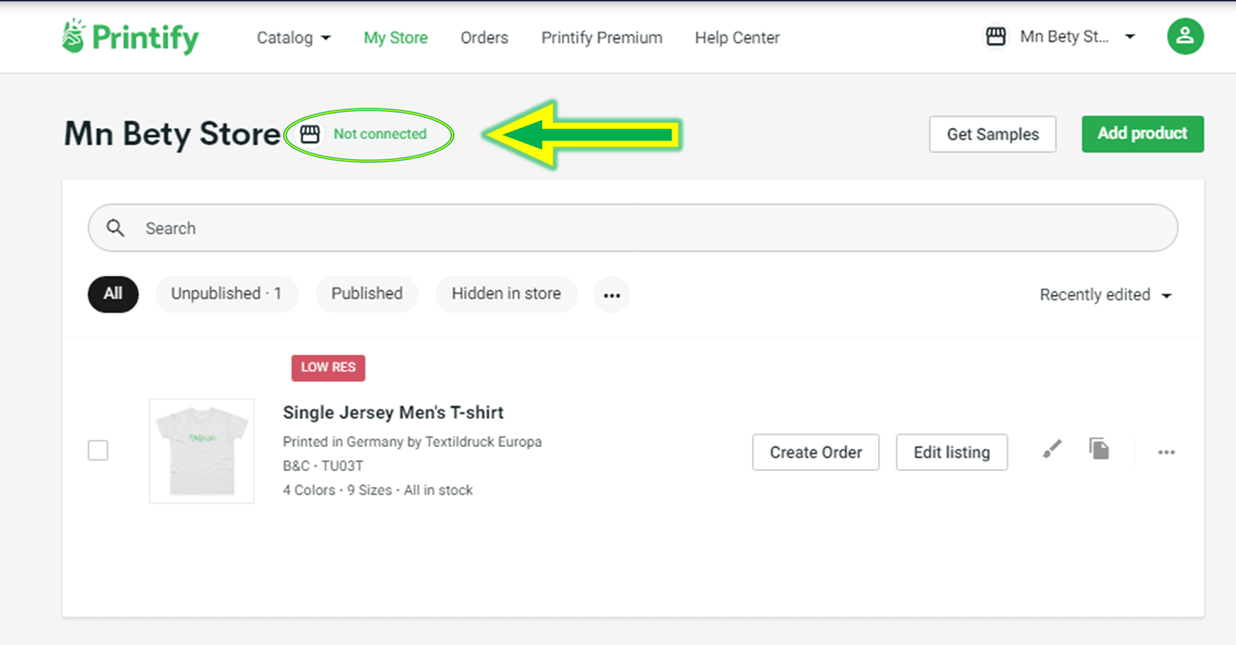Select the All filter tab
This screenshot has width=1236, height=645.
click(x=113, y=294)
